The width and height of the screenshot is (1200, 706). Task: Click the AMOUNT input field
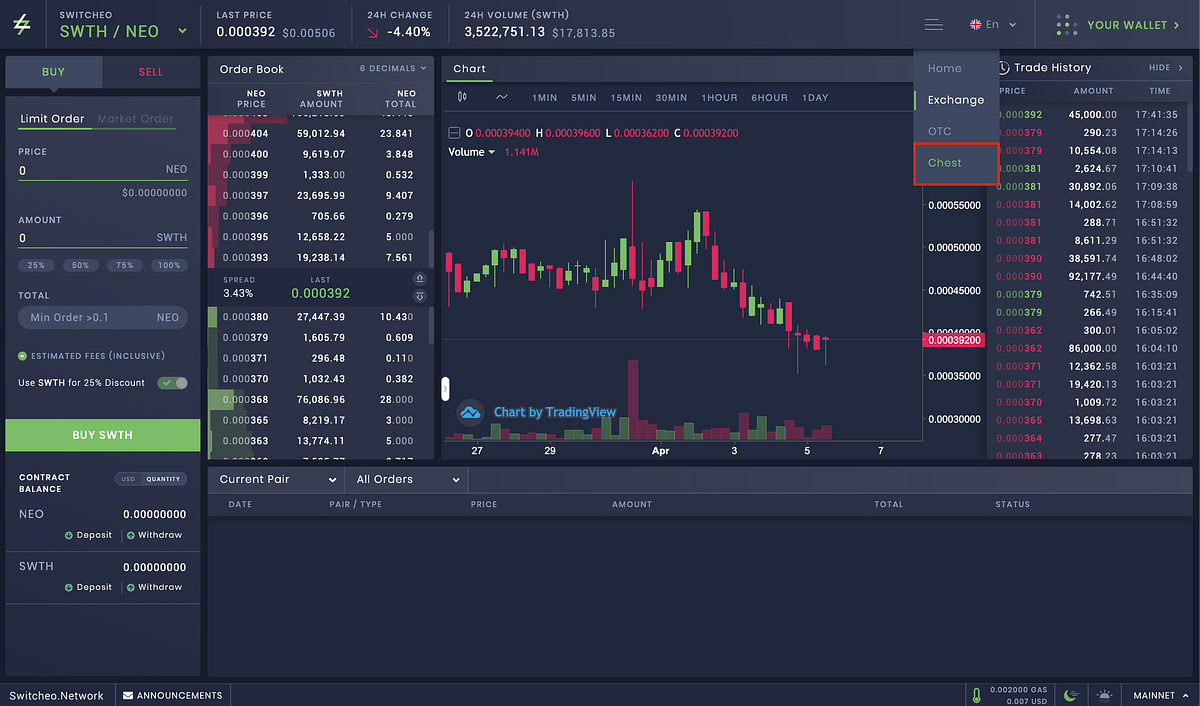[x=103, y=238]
